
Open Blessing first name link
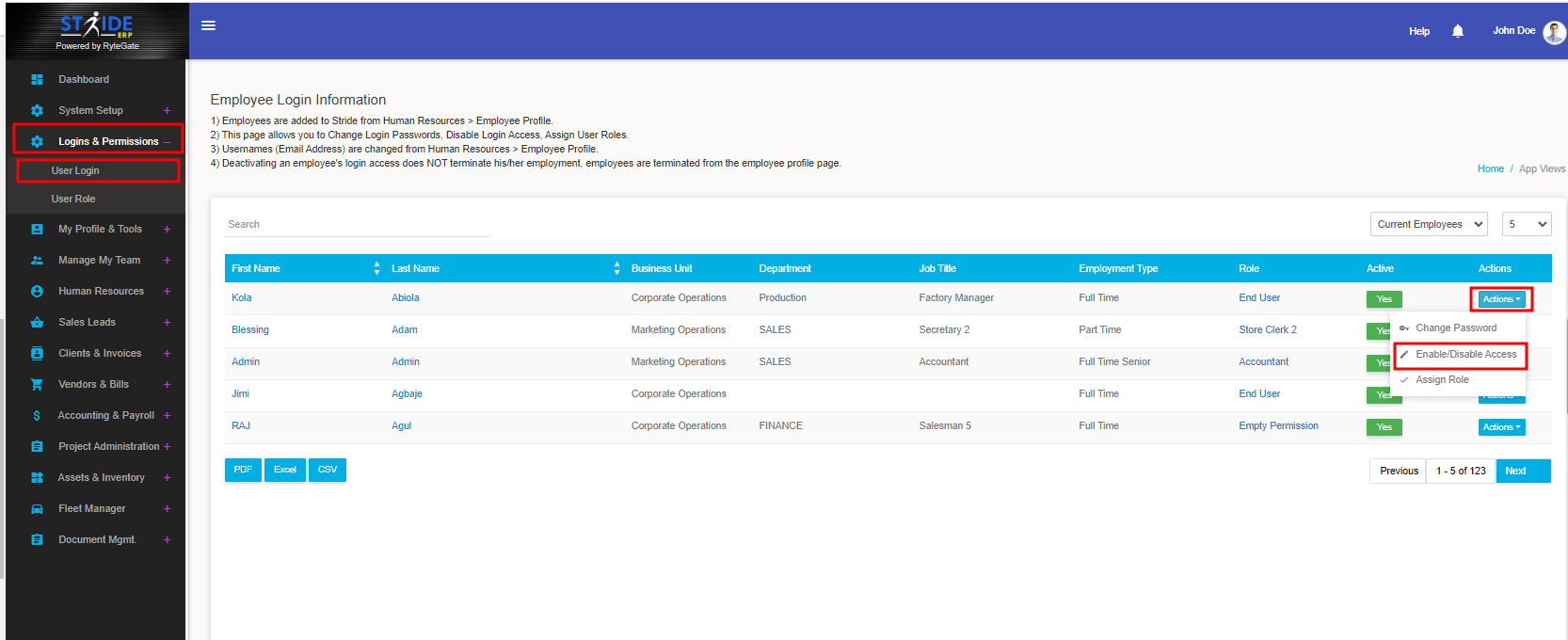[x=250, y=330]
